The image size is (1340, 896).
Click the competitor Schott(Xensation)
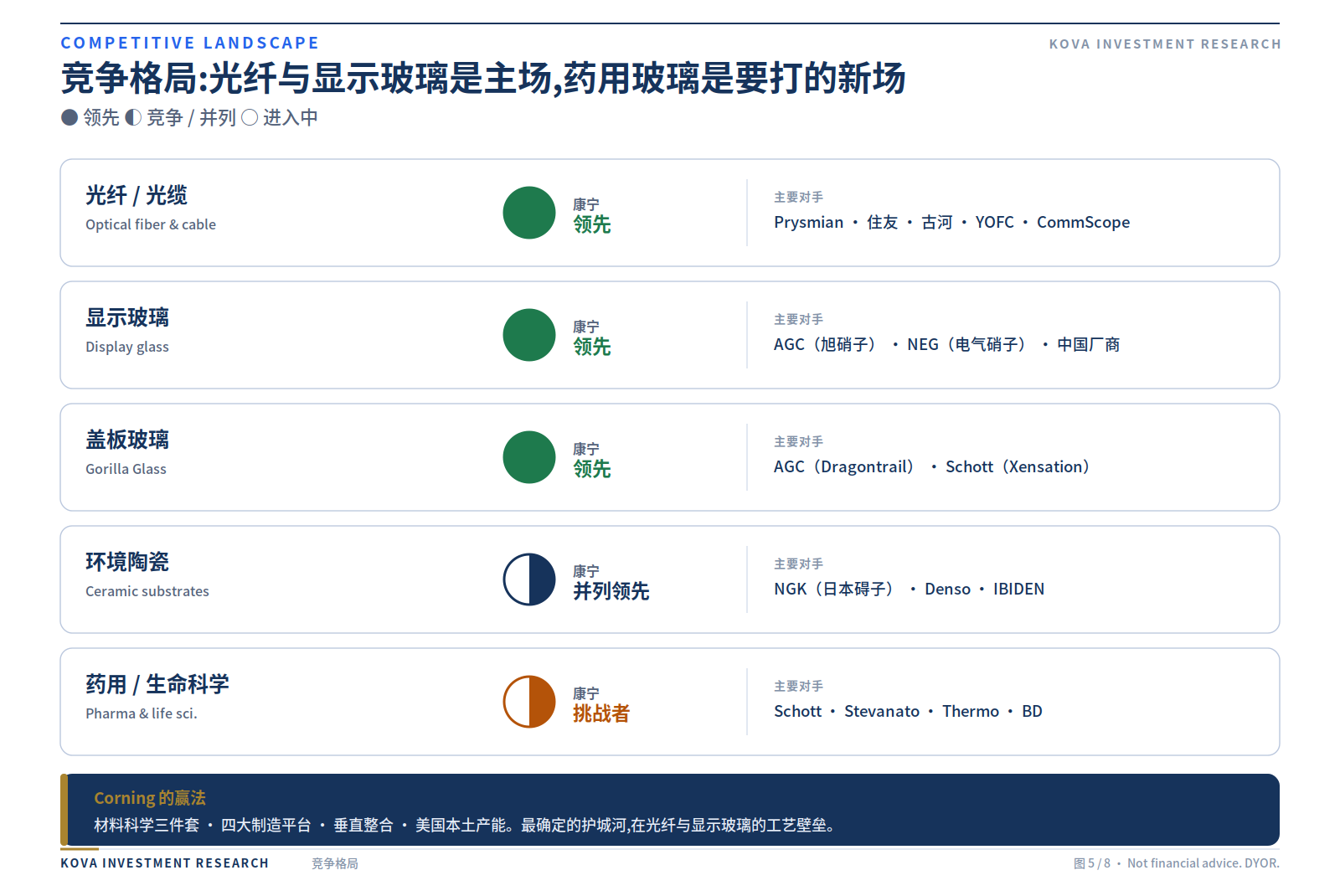point(1020,466)
